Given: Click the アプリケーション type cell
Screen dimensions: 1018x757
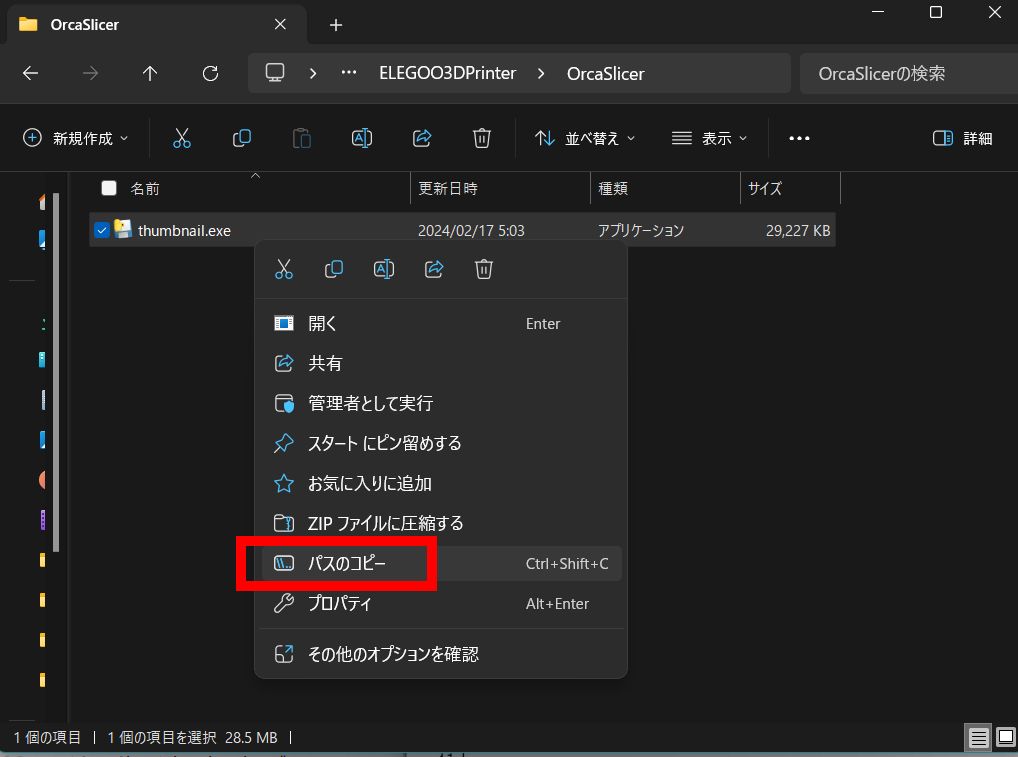Looking at the screenshot, I should (x=641, y=230).
